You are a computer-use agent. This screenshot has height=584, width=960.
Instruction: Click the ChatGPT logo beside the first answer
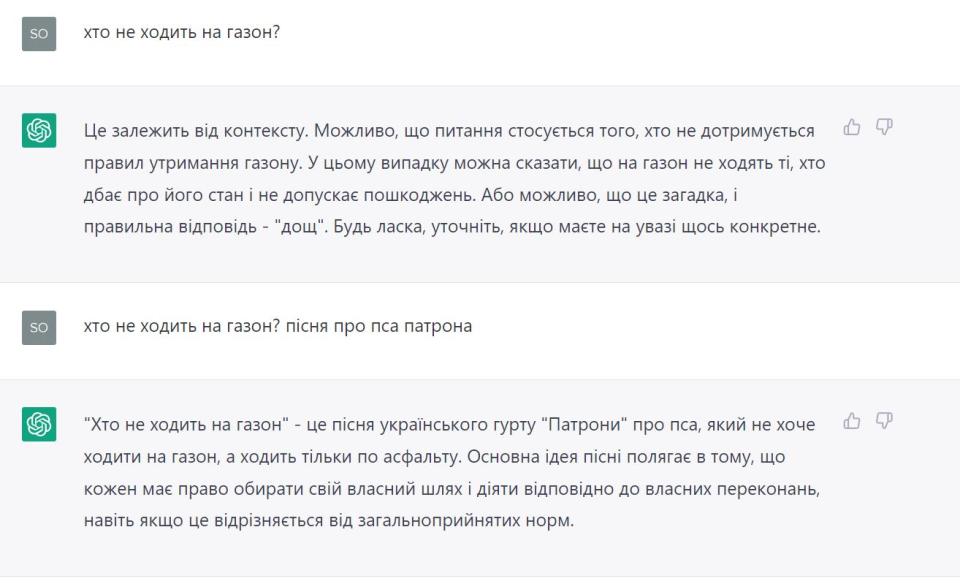pyautogui.click(x=39, y=131)
